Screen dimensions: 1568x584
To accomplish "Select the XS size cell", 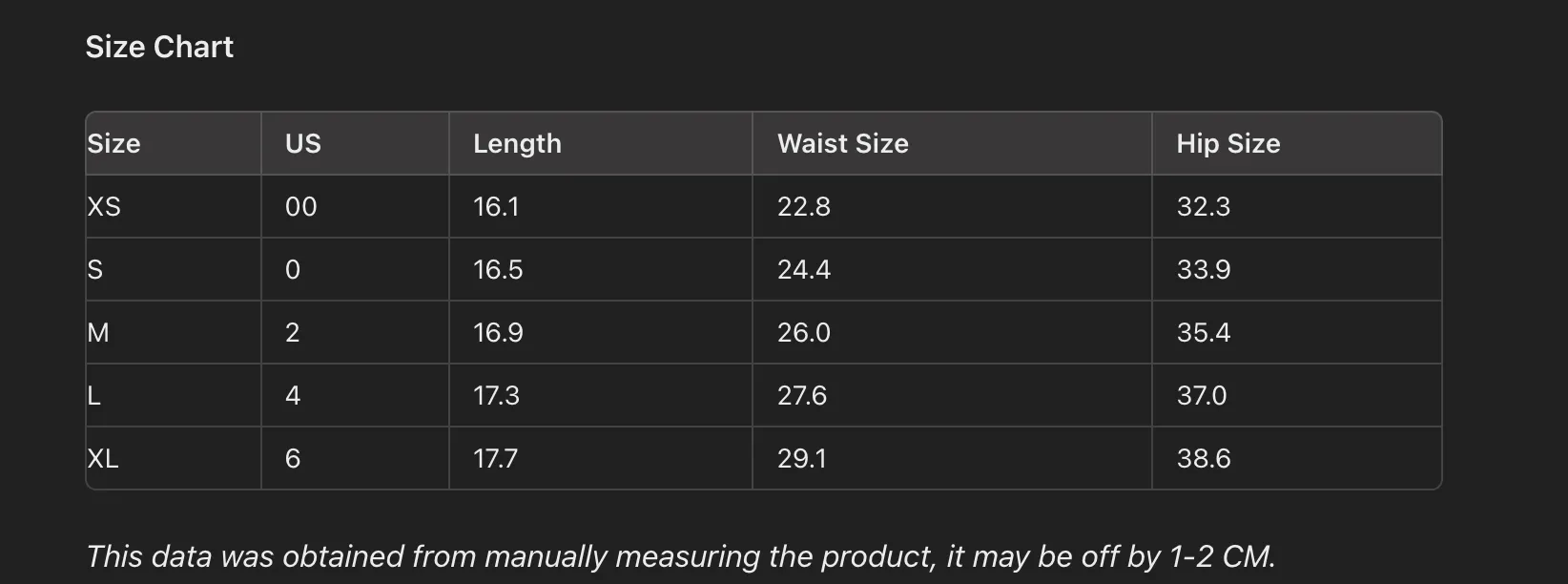I will [174, 206].
